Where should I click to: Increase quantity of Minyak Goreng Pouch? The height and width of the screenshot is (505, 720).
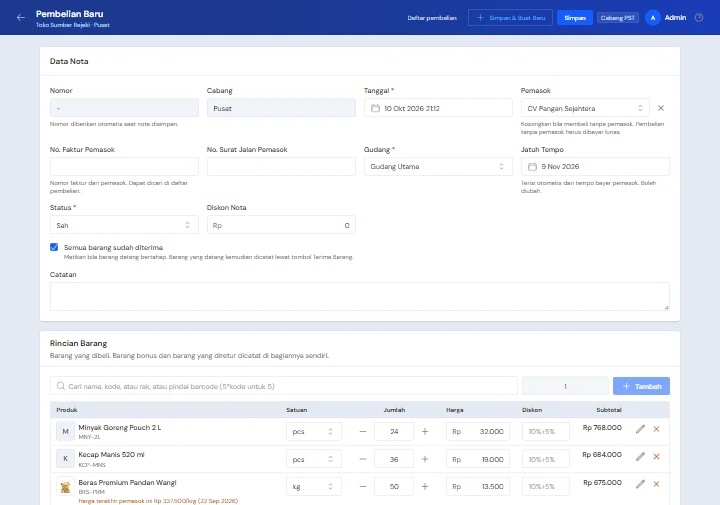point(425,432)
